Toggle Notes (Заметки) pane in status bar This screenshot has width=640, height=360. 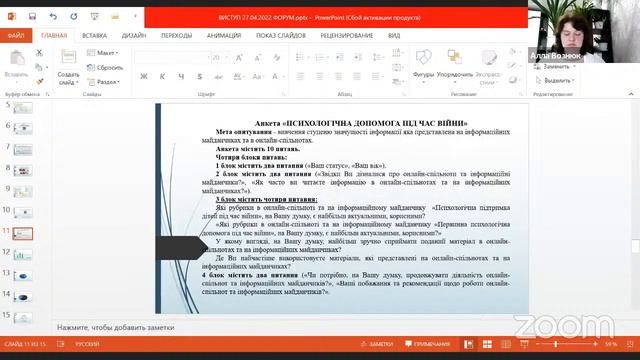(x=377, y=344)
